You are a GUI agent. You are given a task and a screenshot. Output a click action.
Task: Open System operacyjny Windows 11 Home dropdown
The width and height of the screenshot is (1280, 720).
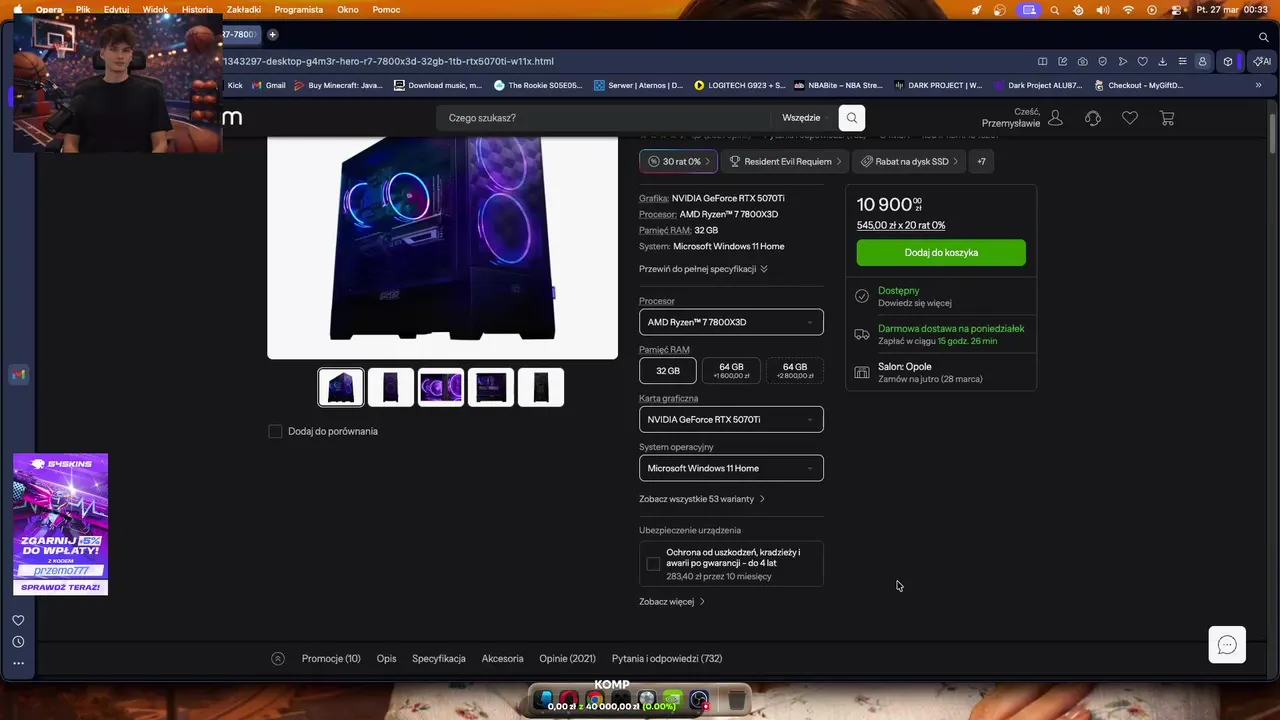tap(731, 468)
